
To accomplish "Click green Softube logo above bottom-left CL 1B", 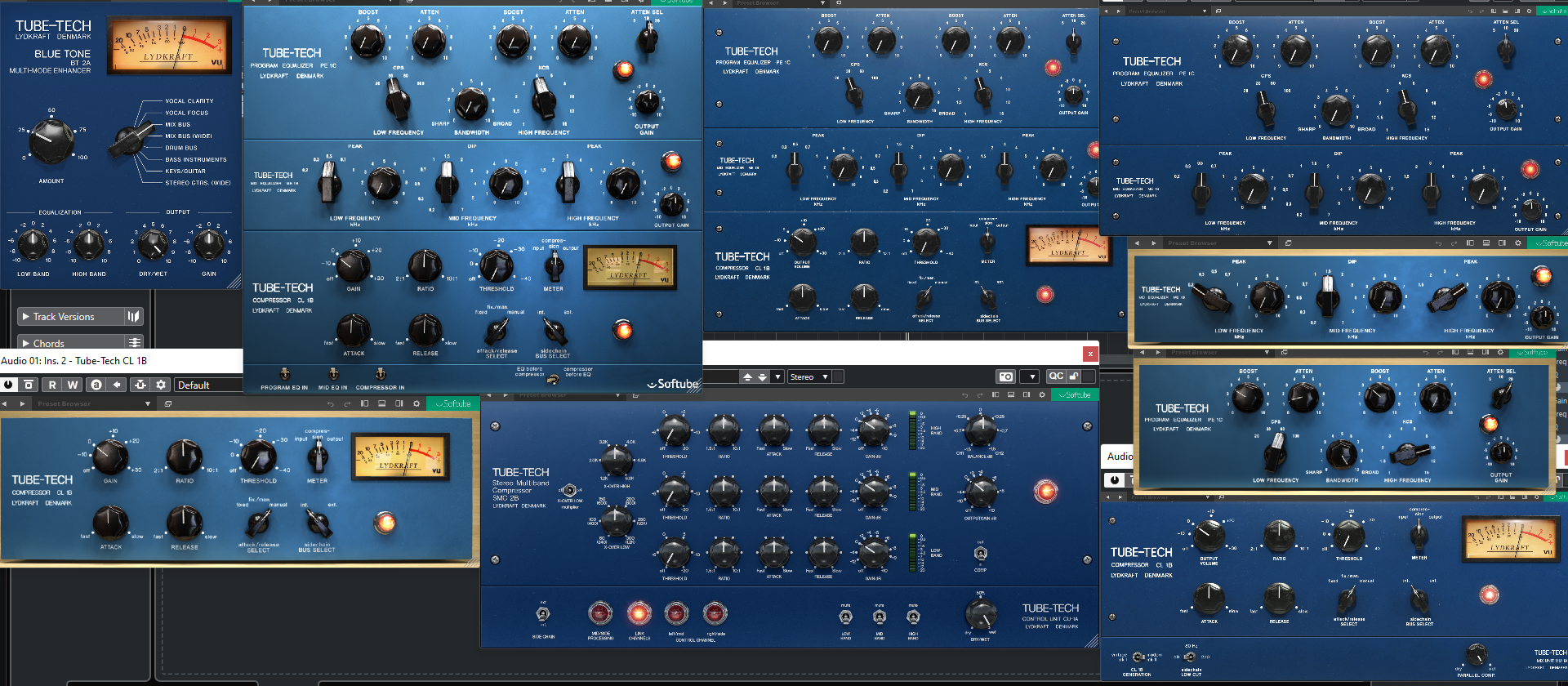I will click(453, 403).
